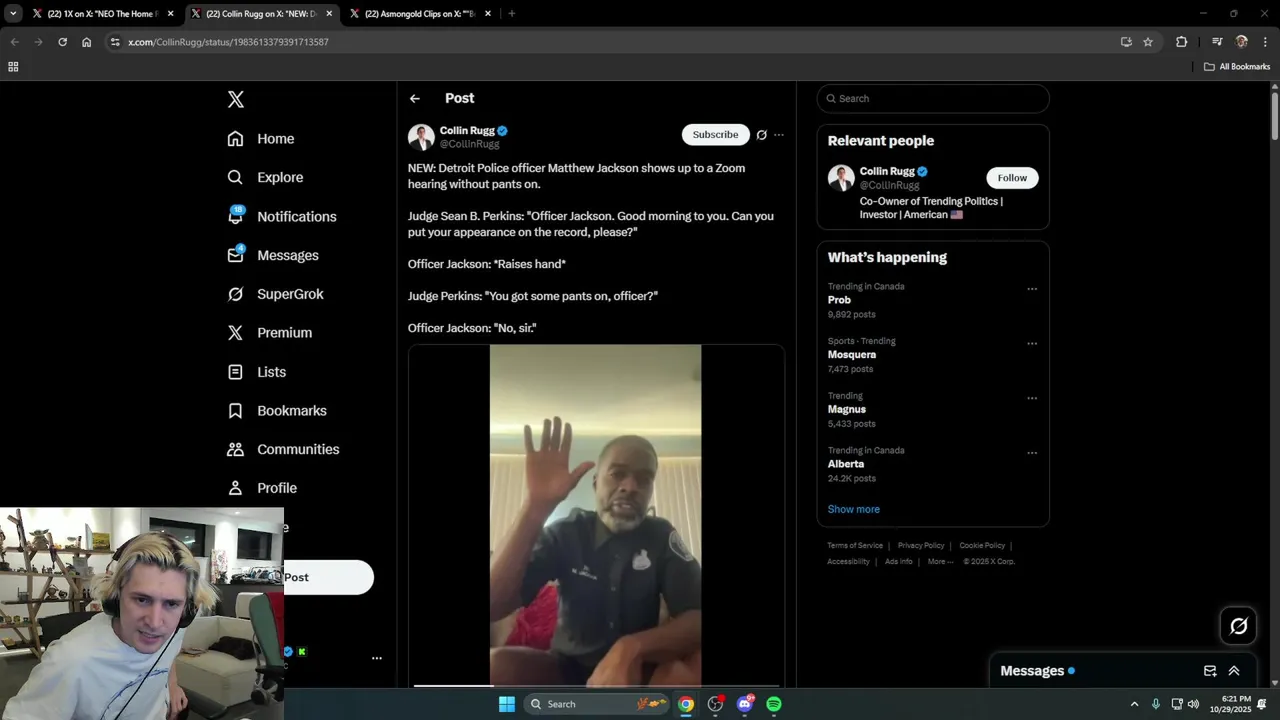Expand the Messages drawer
Image resolution: width=1280 pixels, height=720 pixels.
point(1234,671)
